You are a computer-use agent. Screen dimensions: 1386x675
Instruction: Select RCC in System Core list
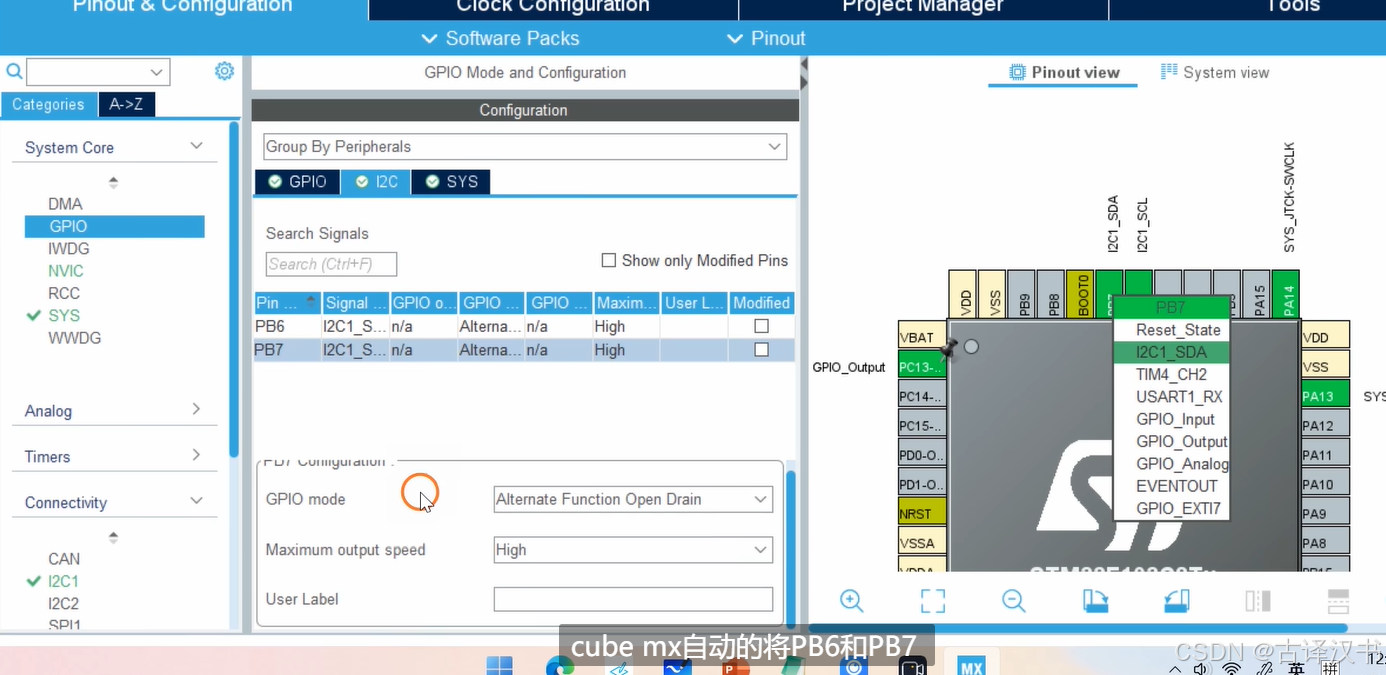[63, 293]
